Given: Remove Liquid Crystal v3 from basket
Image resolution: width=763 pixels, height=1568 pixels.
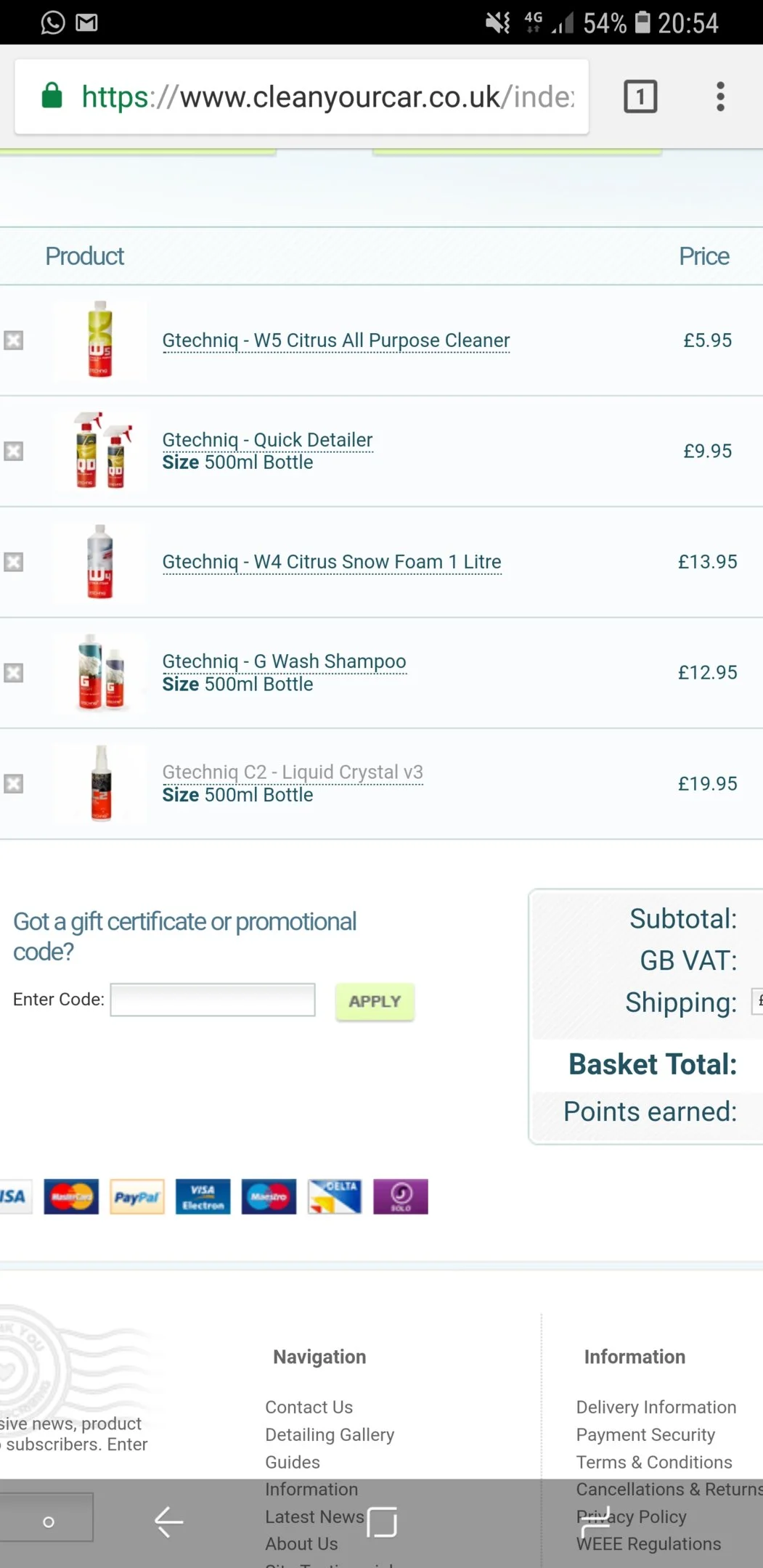Looking at the screenshot, I should [13, 784].
